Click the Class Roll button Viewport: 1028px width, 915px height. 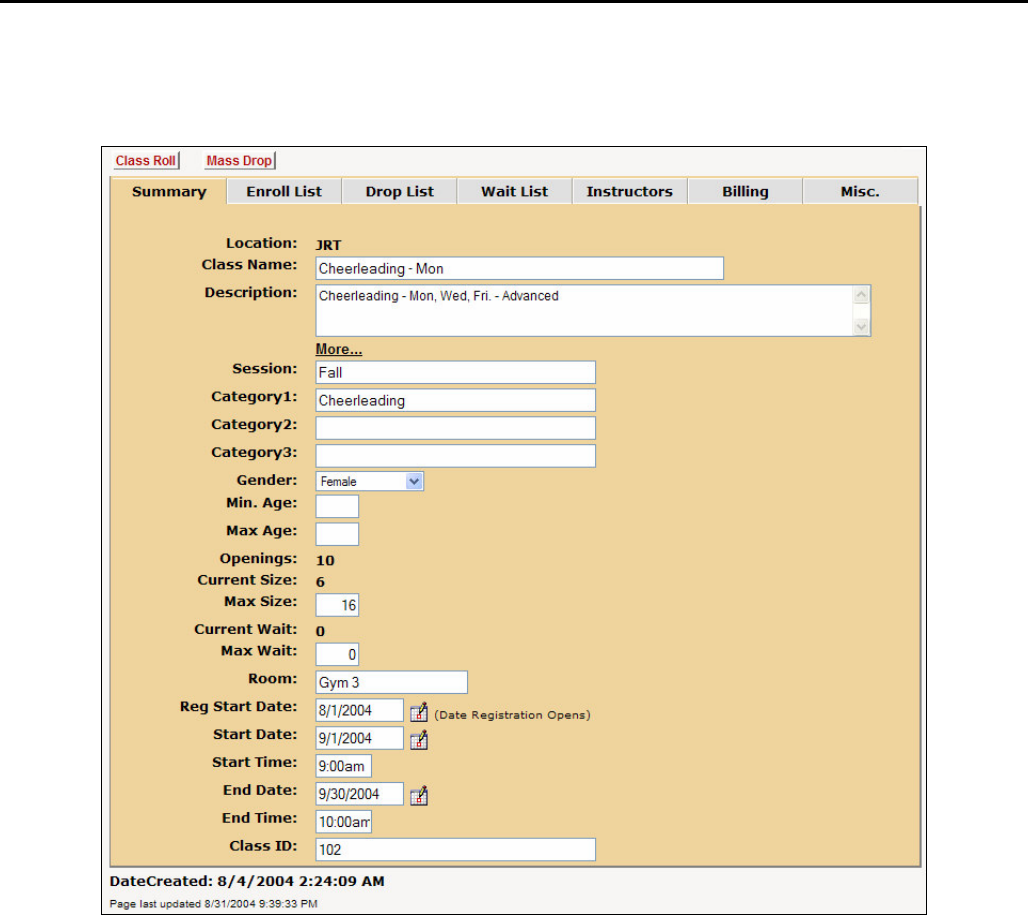click(x=146, y=161)
